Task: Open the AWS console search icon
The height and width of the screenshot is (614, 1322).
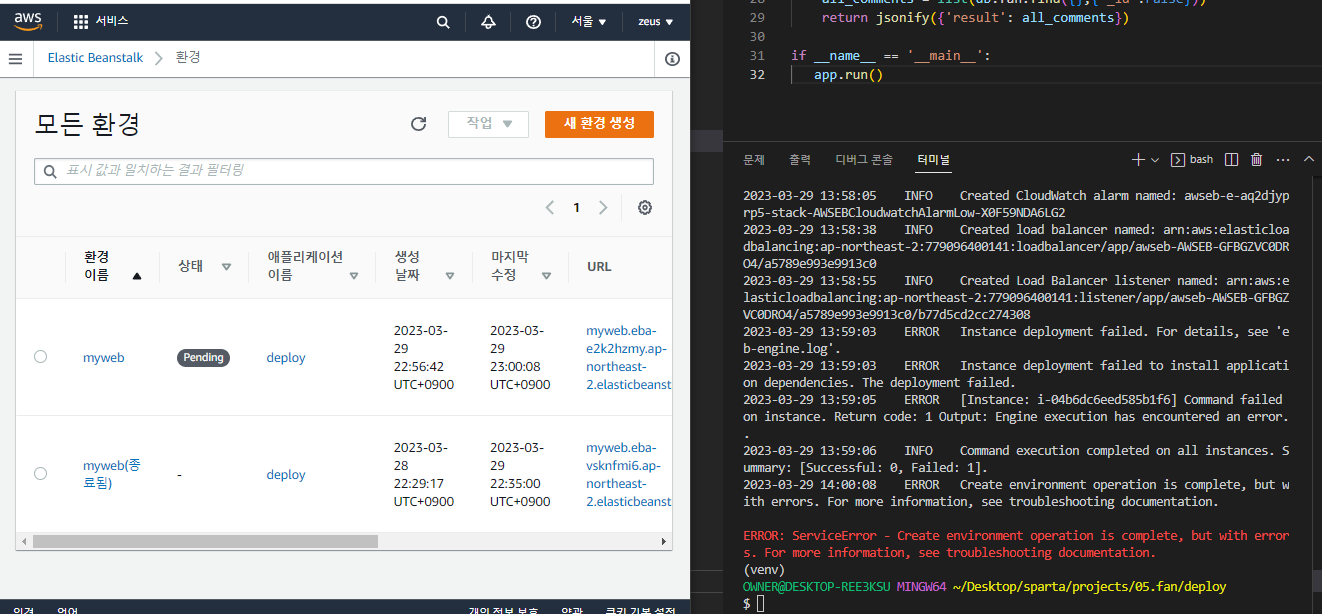Action: coord(443,22)
